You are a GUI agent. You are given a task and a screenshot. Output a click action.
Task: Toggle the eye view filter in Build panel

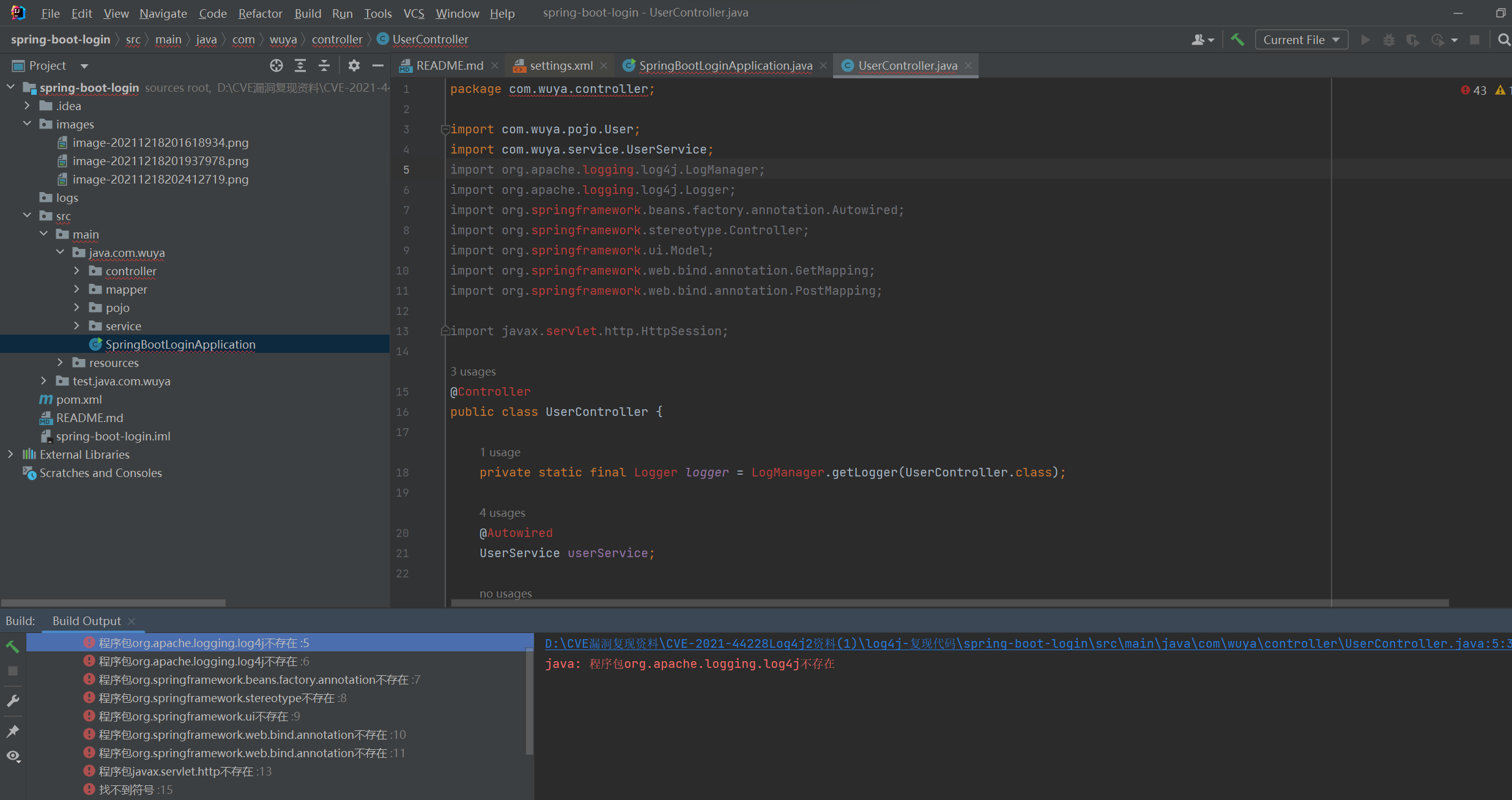click(13, 757)
